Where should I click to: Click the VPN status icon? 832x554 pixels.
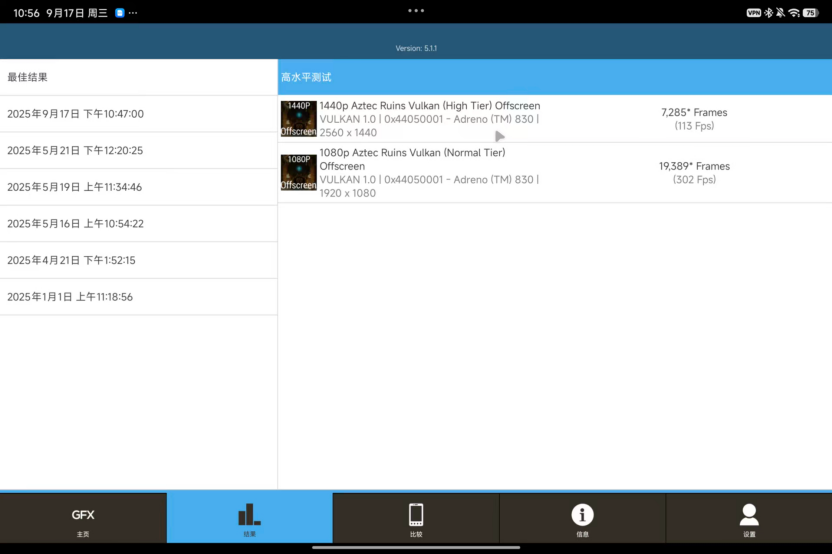coord(754,13)
